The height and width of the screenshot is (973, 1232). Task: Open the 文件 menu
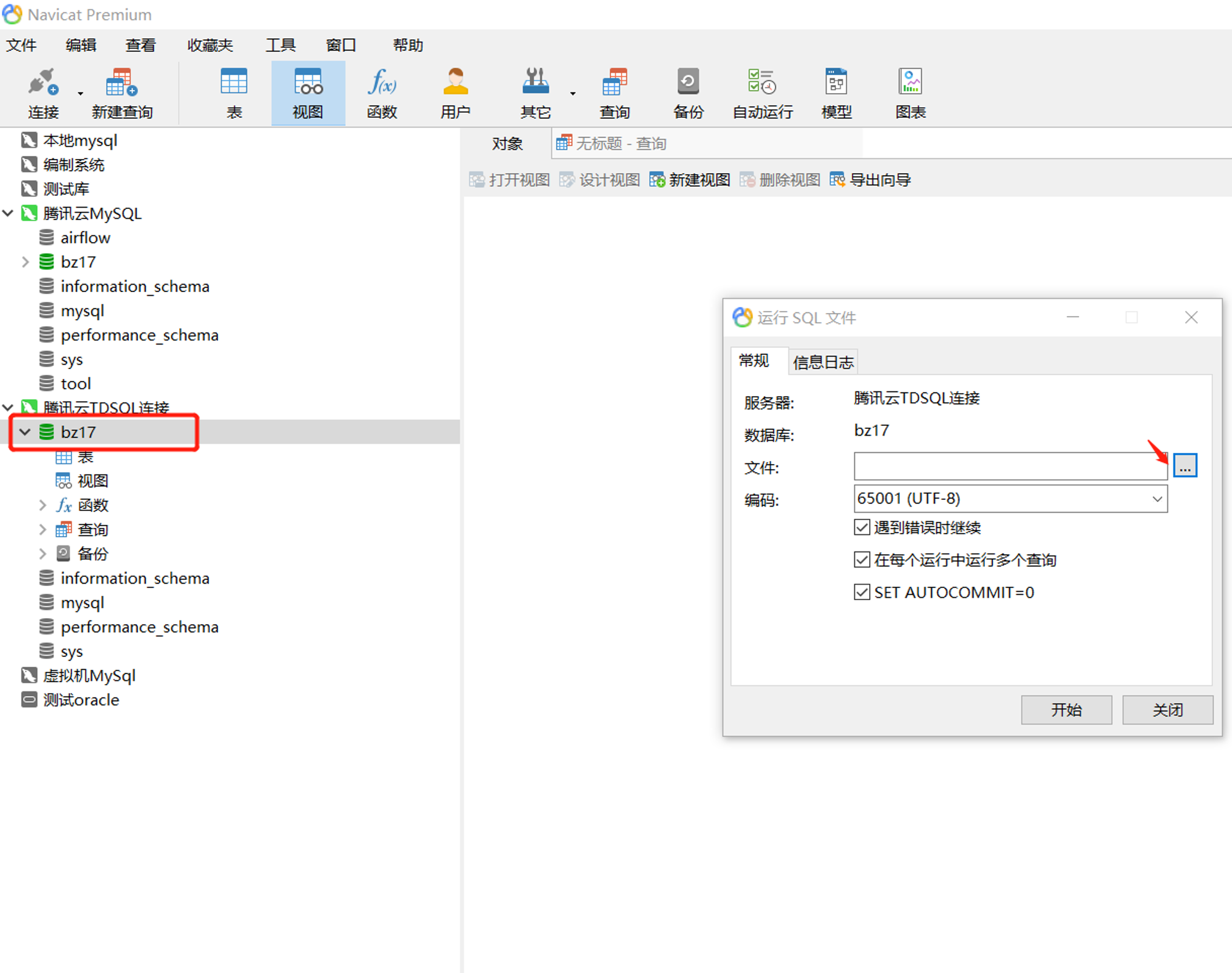[21, 45]
